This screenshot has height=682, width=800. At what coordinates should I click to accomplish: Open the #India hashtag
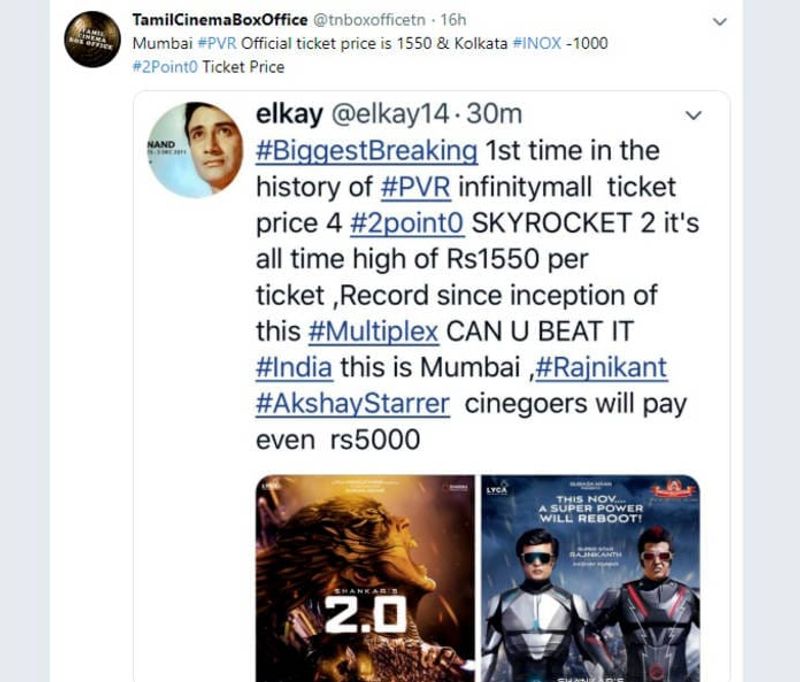(x=294, y=368)
